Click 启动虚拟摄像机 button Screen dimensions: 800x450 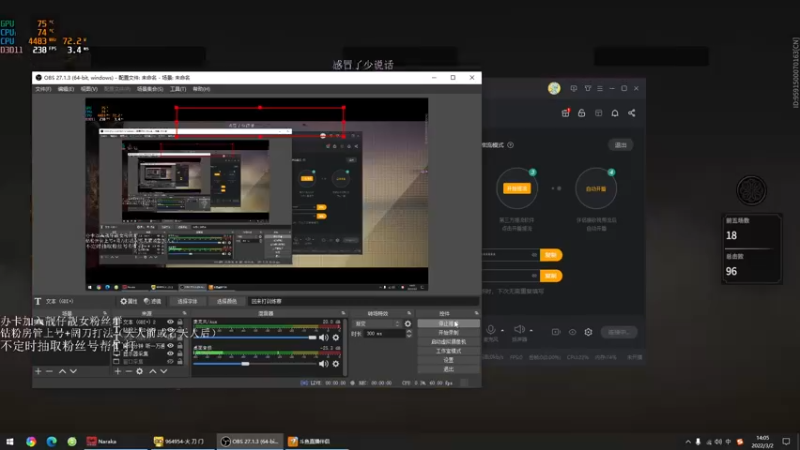coord(448,342)
